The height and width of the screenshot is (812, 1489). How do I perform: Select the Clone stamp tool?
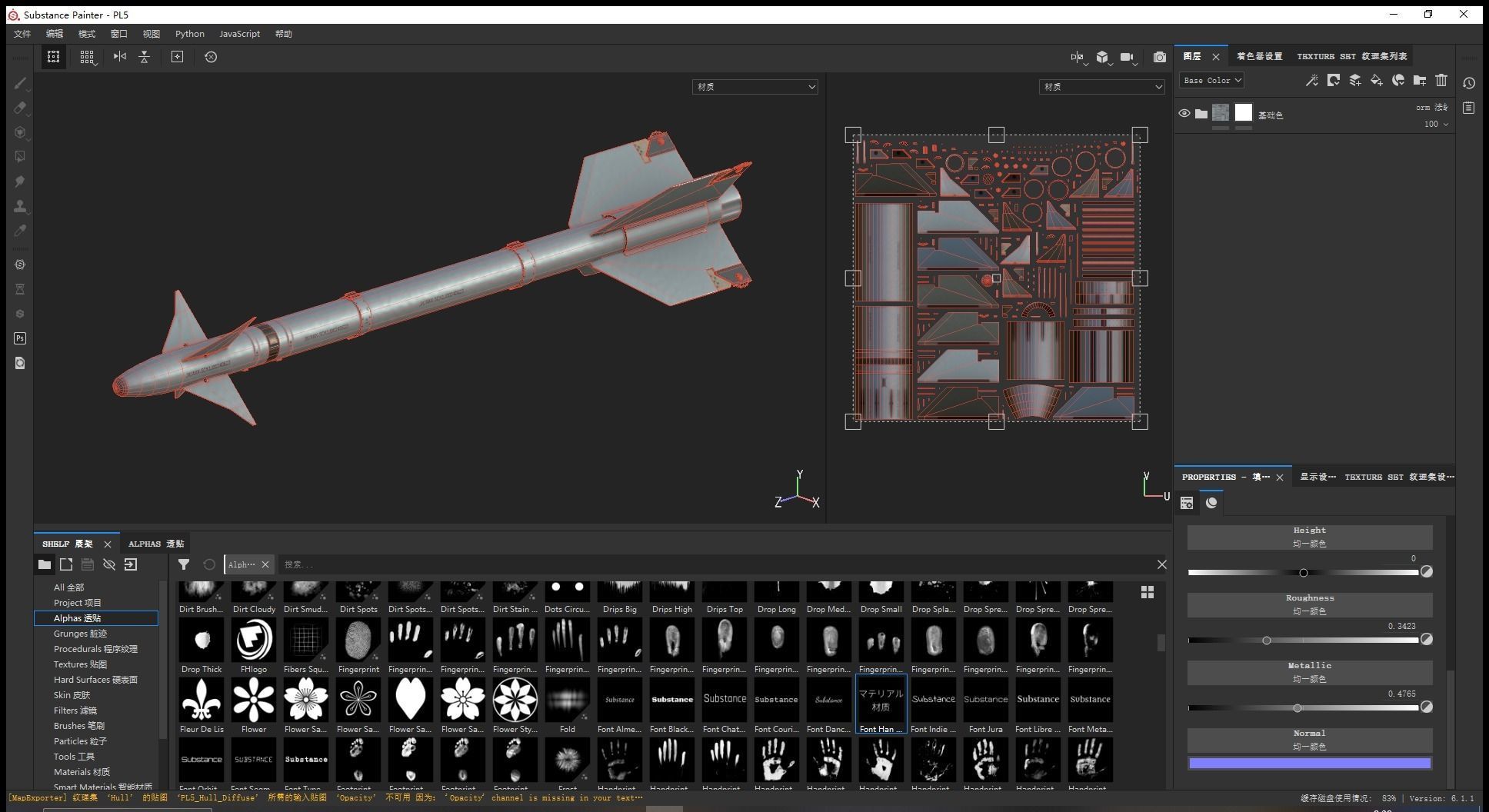coord(20,206)
